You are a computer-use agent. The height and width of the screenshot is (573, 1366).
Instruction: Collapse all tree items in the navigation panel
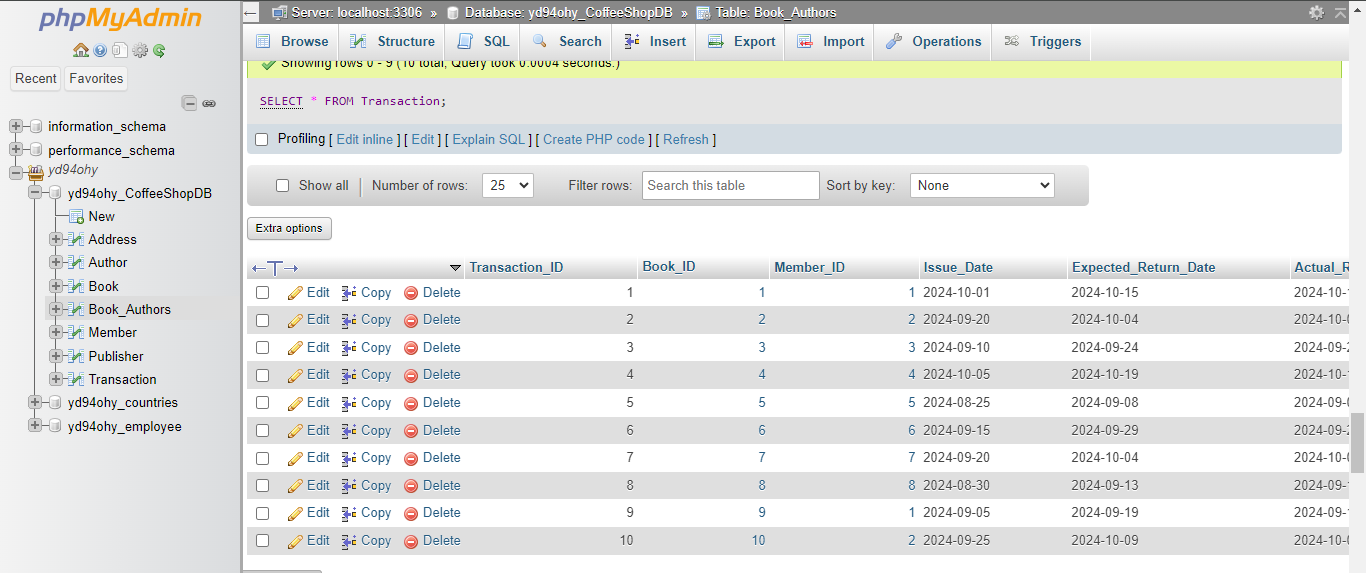click(x=189, y=103)
